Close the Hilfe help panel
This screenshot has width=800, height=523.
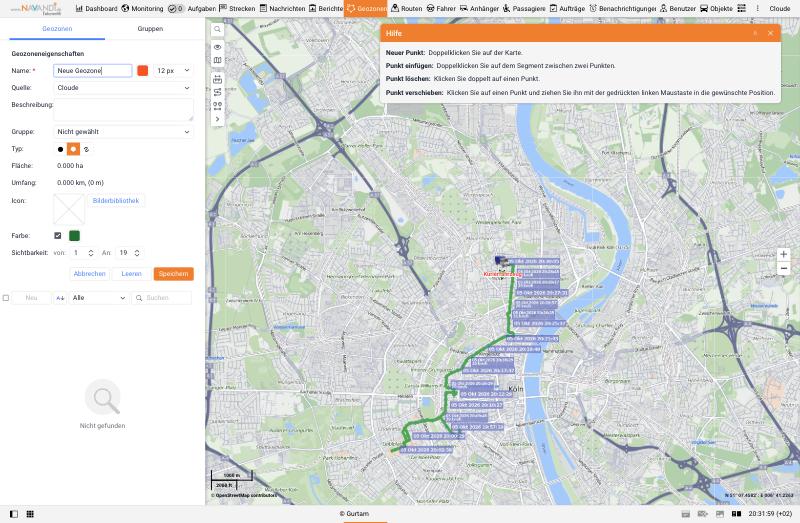click(770, 33)
